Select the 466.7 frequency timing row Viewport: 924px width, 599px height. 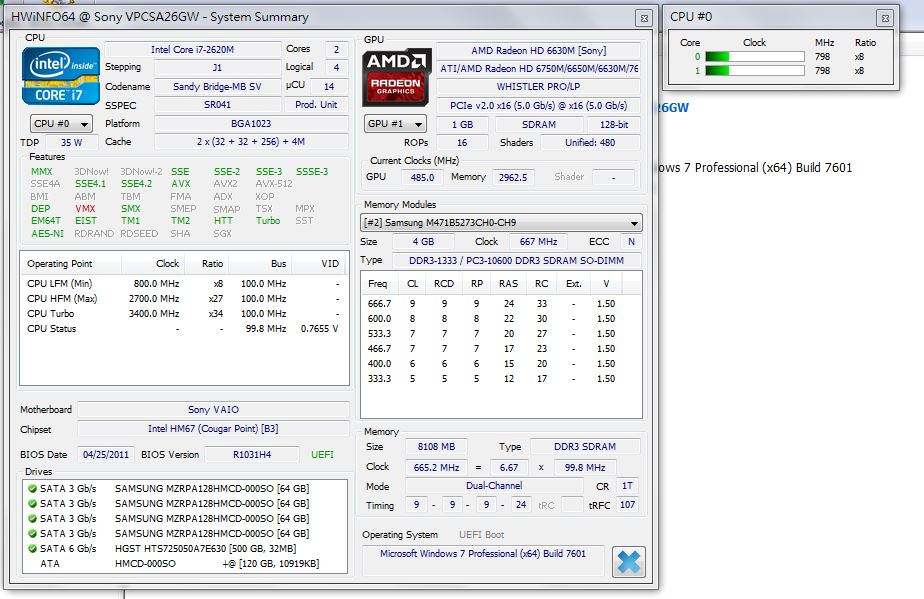[x=500, y=349]
